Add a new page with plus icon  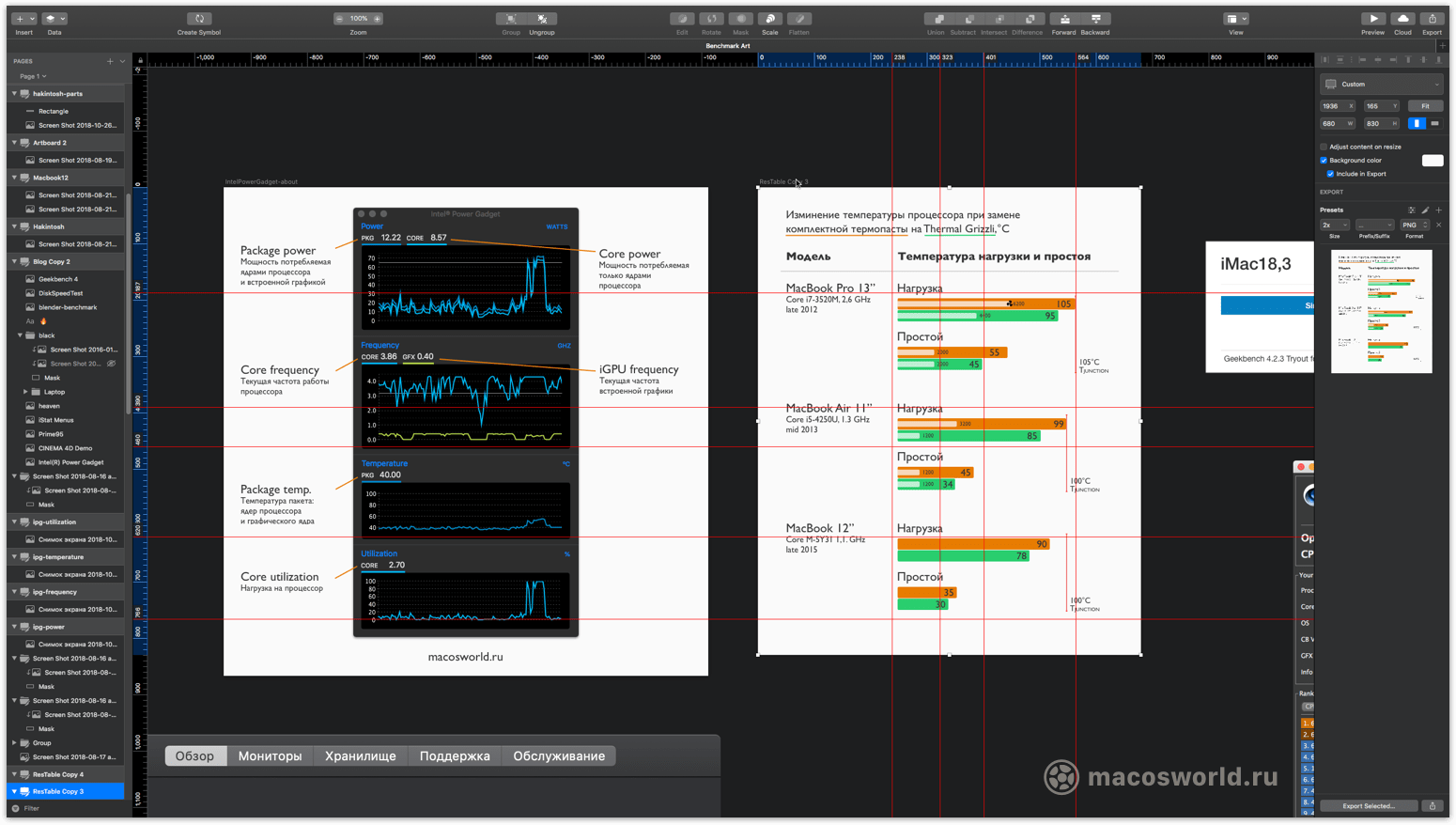pyautogui.click(x=110, y=61)
